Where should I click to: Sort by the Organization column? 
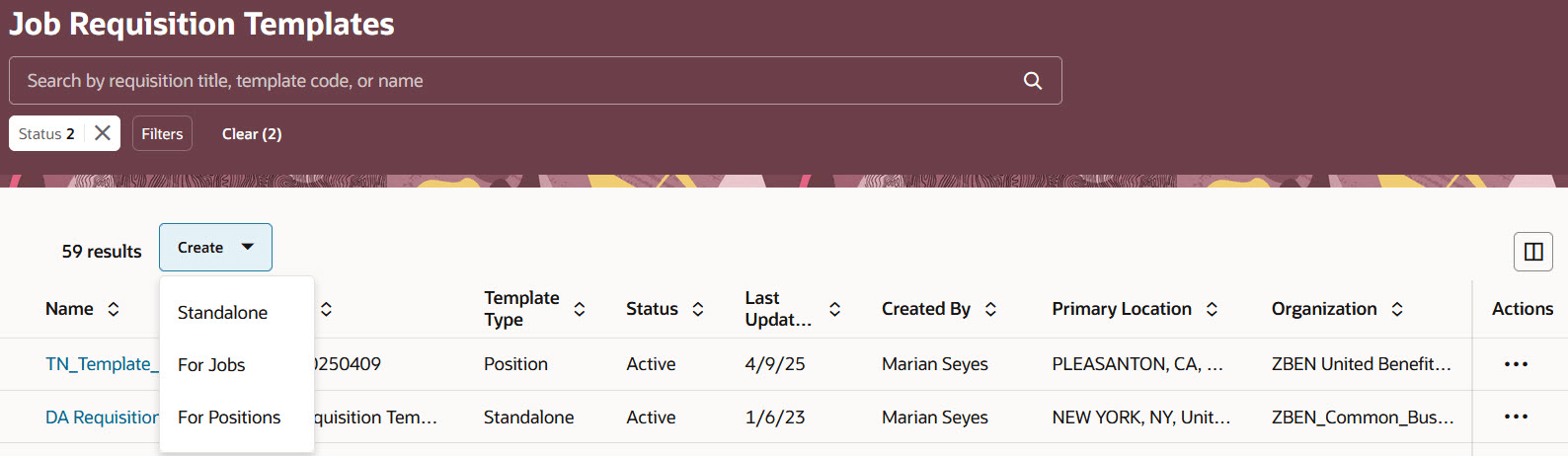[1397, 309]
